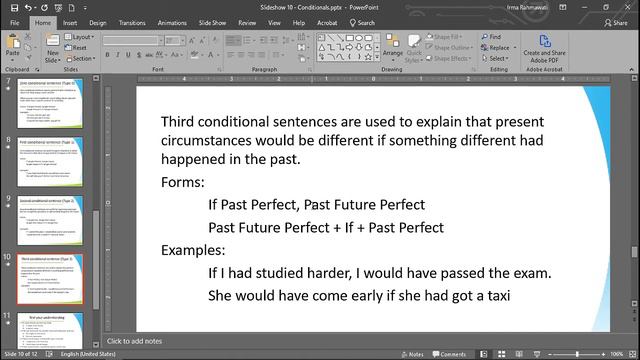Click the Save icon in quick access toolbar
Image resolution: width=640 pixels, height=360 pixels.
click(x=14, y=8)
